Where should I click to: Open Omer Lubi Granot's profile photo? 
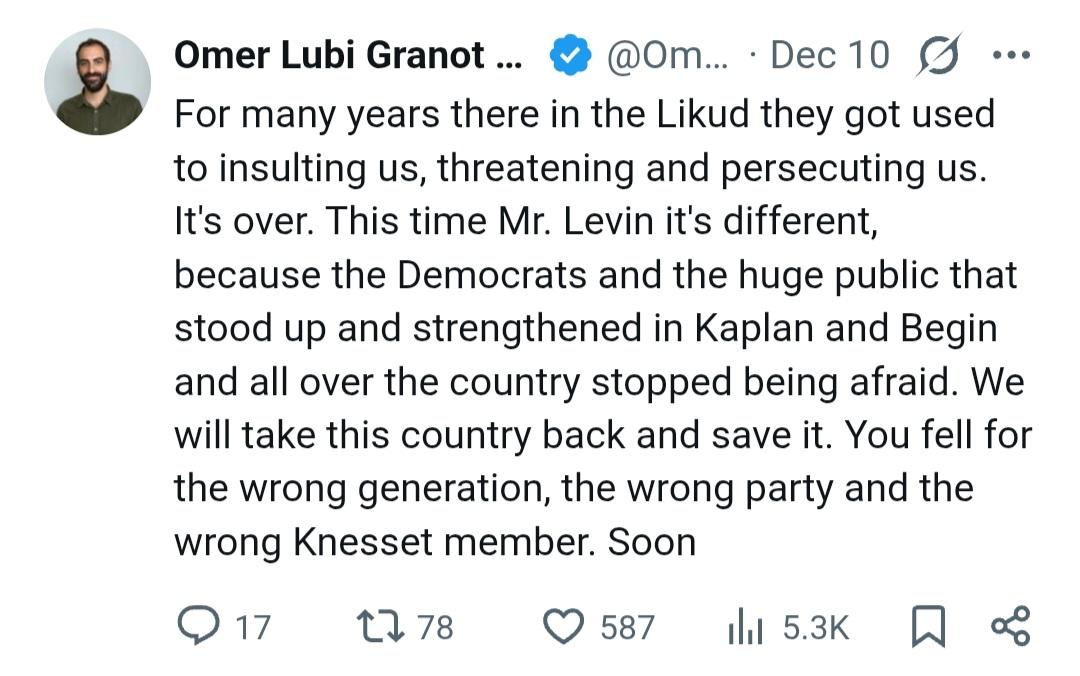[98, 82]
